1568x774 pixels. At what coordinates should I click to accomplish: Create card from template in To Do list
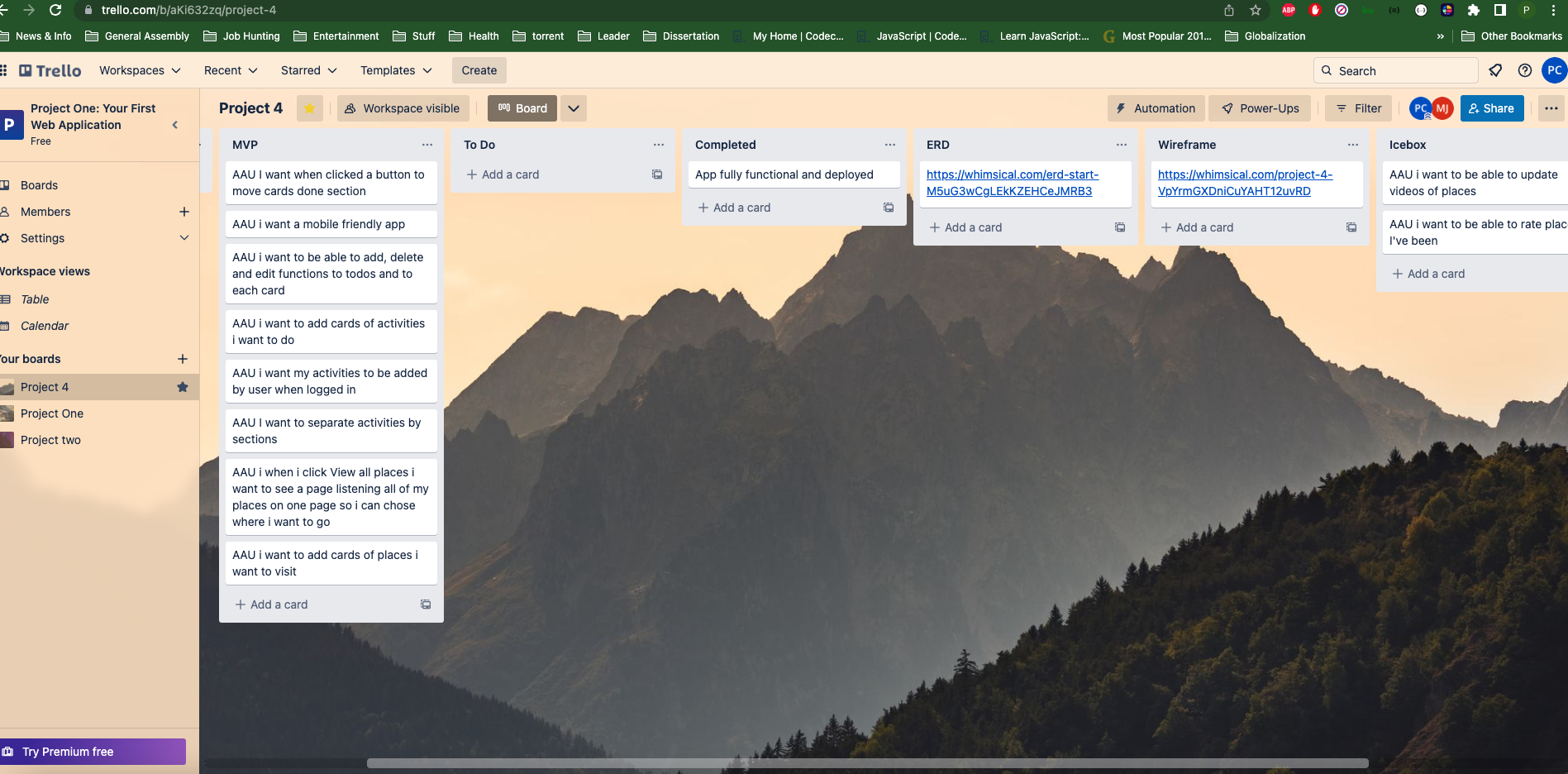(657, 174)
